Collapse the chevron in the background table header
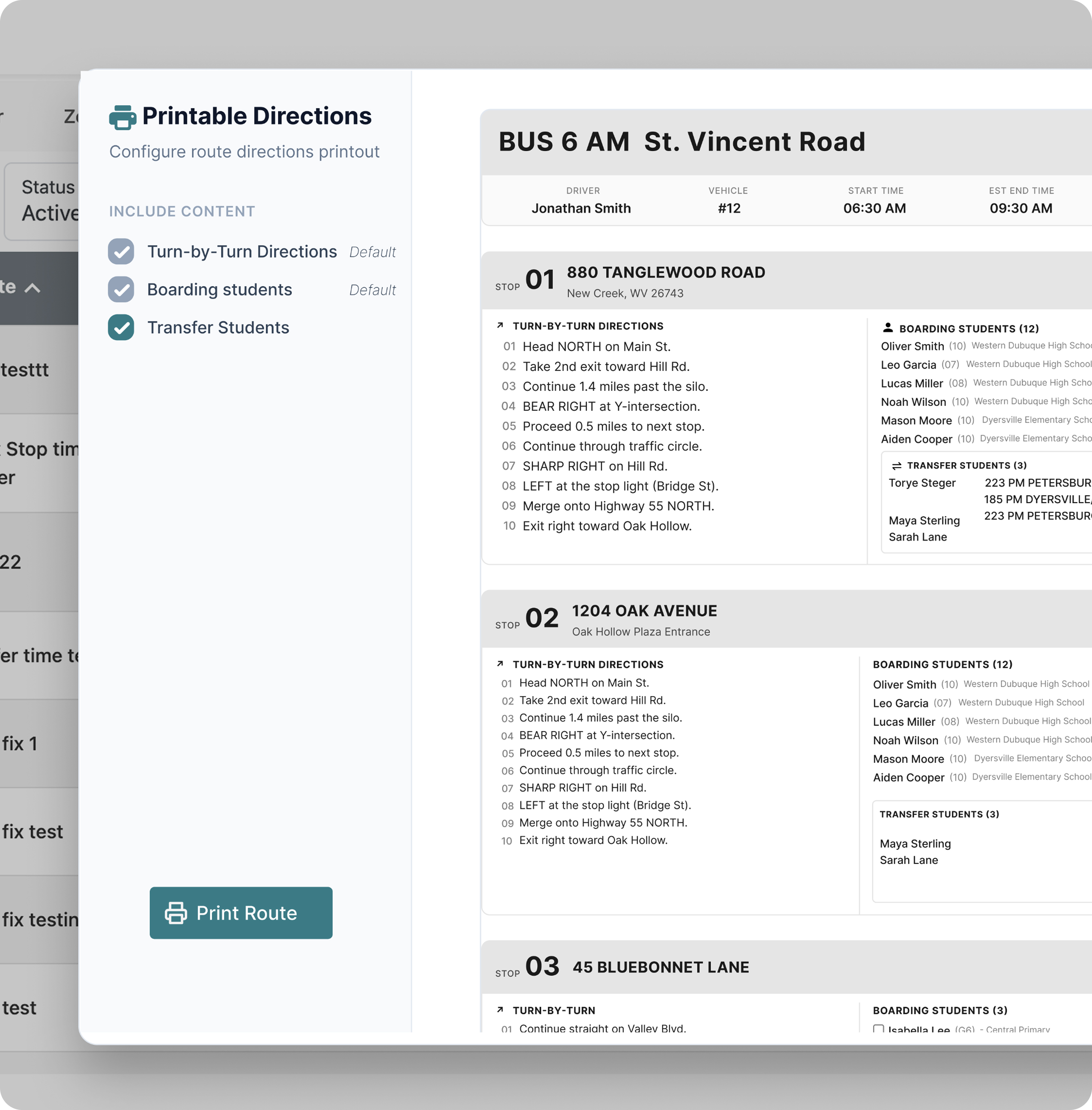1092x1110 pixels. tap(33, 288)
